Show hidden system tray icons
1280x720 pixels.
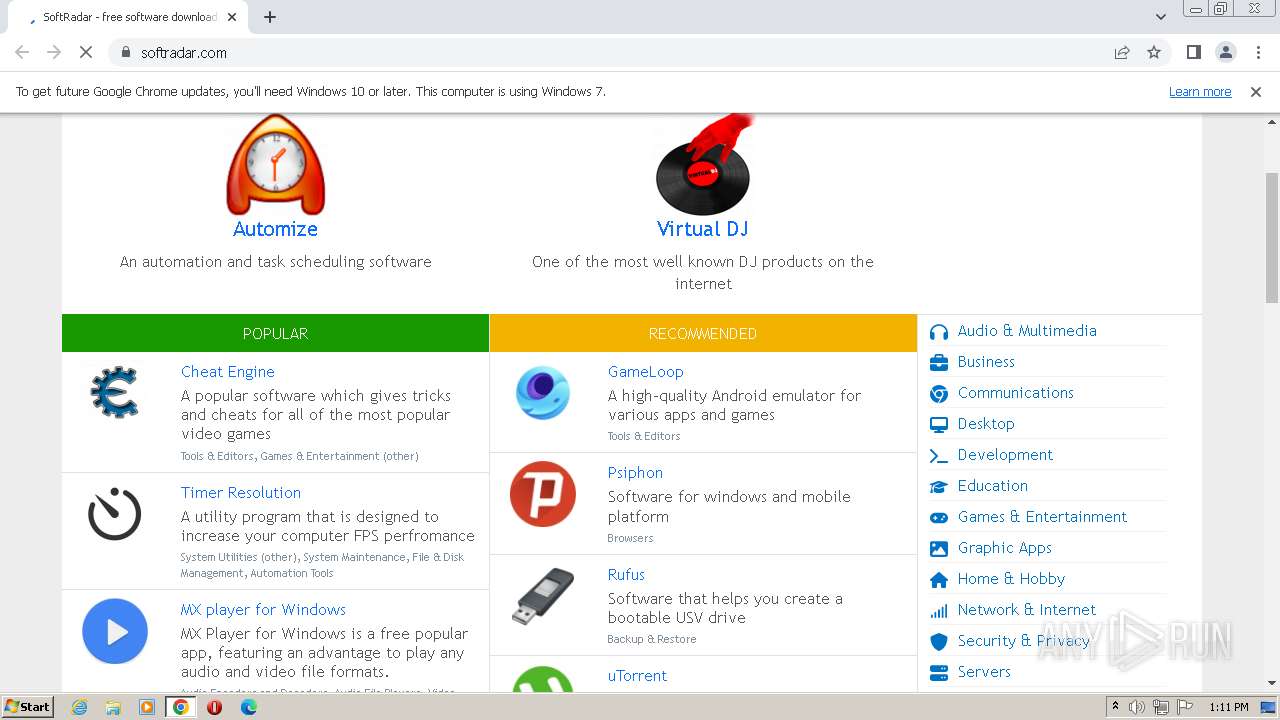tap(1116, 706)
